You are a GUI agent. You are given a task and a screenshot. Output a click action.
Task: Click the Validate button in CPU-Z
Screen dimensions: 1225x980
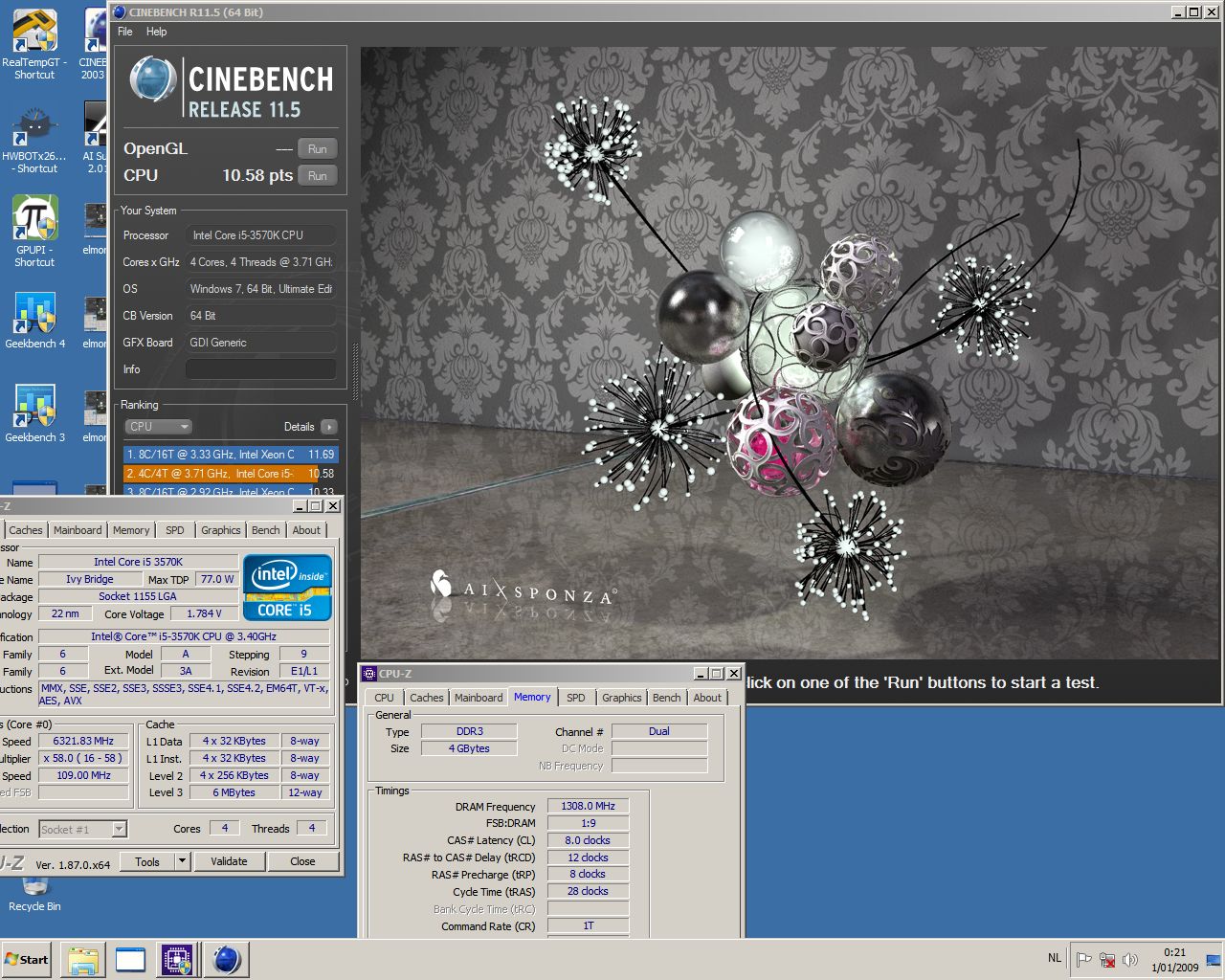tap(229, 861)
